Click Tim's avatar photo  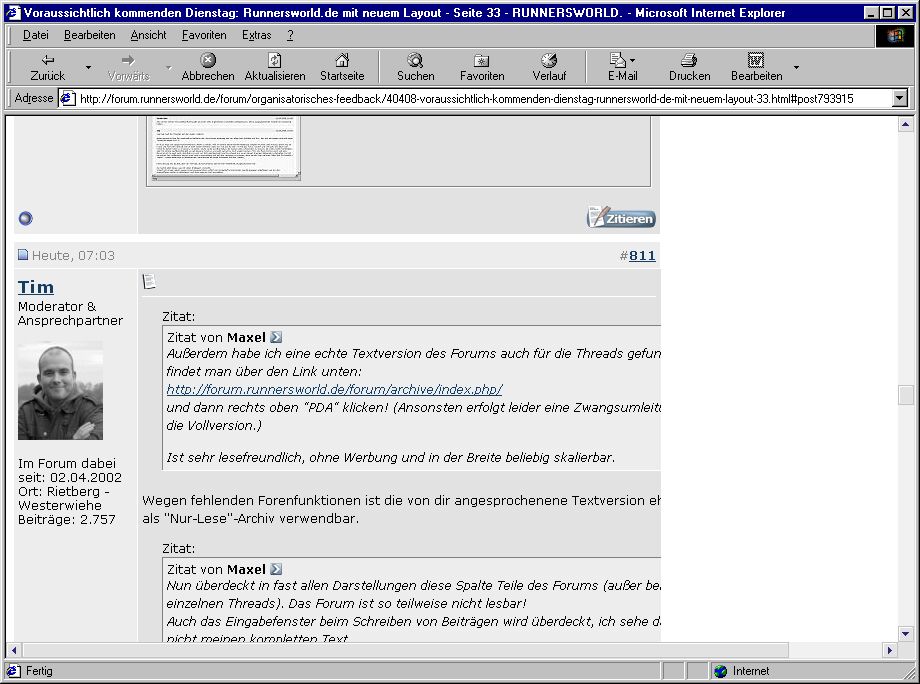click(x=60, y=391)
